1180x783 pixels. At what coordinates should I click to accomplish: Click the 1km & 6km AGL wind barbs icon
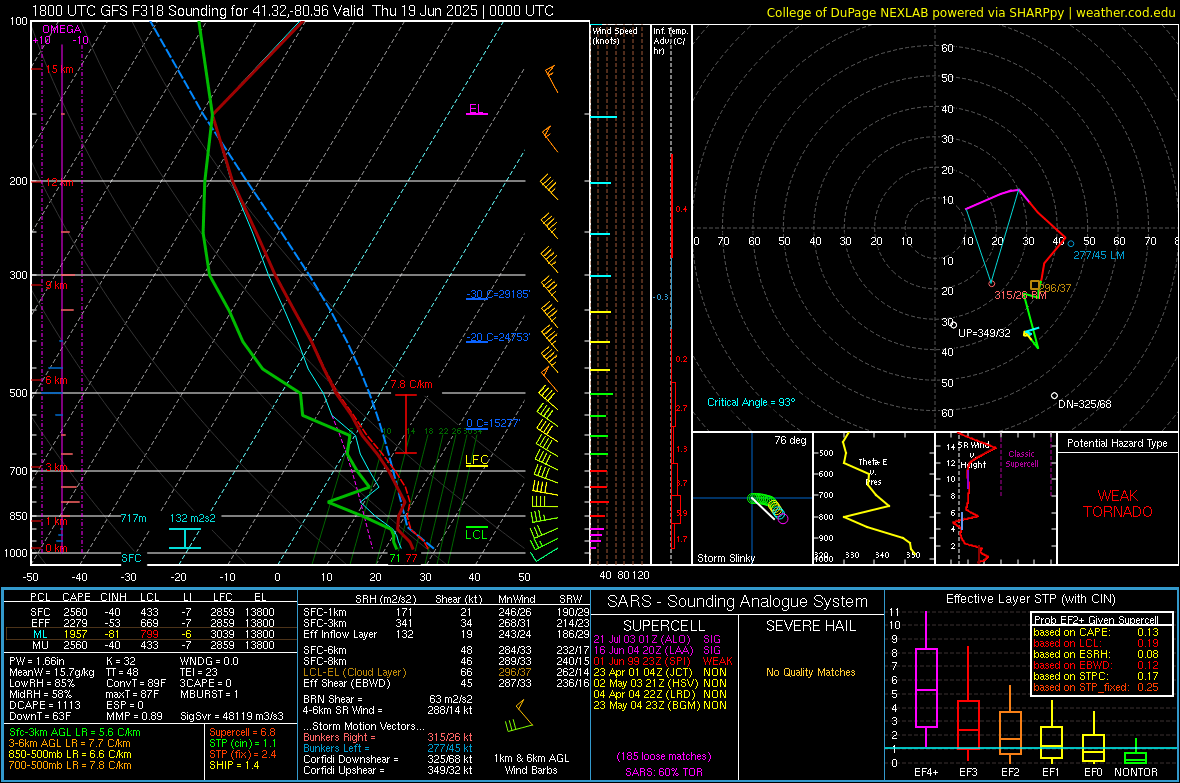(x=519, y=717)
